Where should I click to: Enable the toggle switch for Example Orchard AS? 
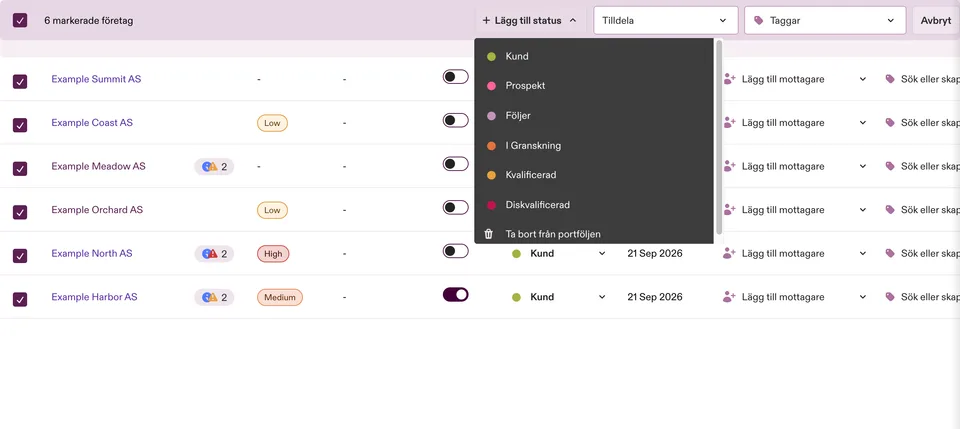[456, 207]
